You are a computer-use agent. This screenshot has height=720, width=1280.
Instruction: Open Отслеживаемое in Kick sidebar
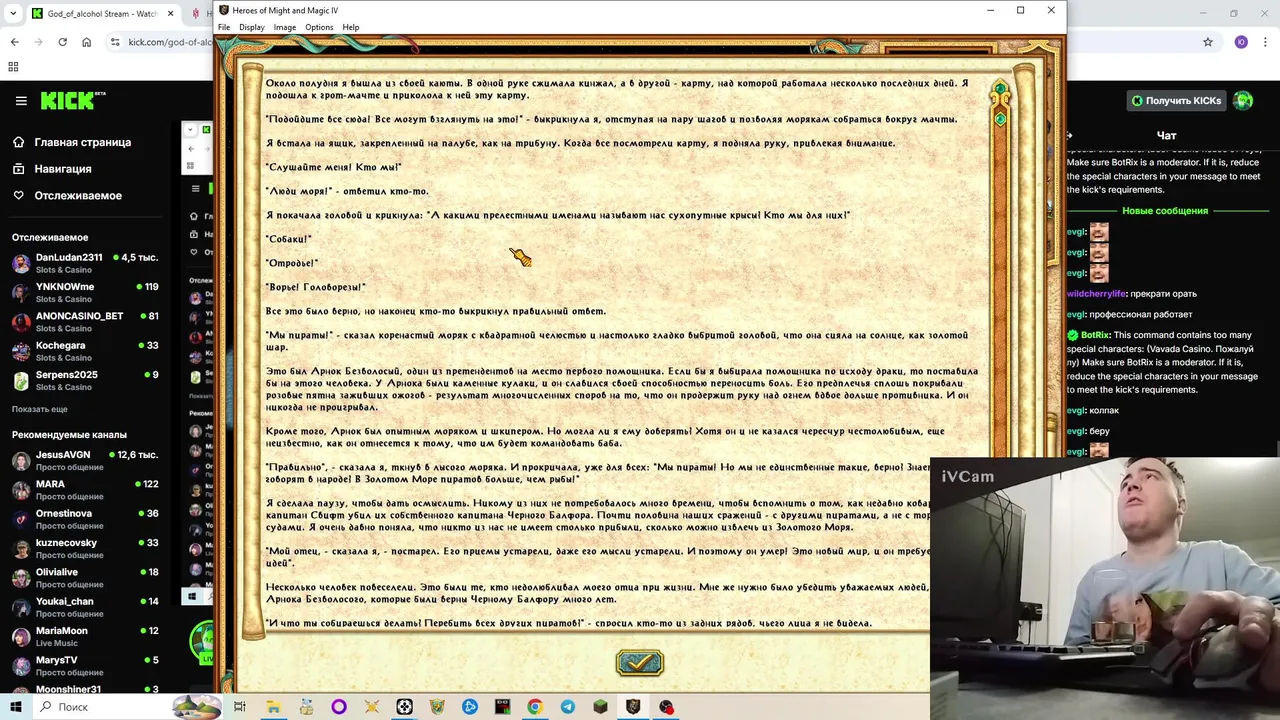click(78, 196)
